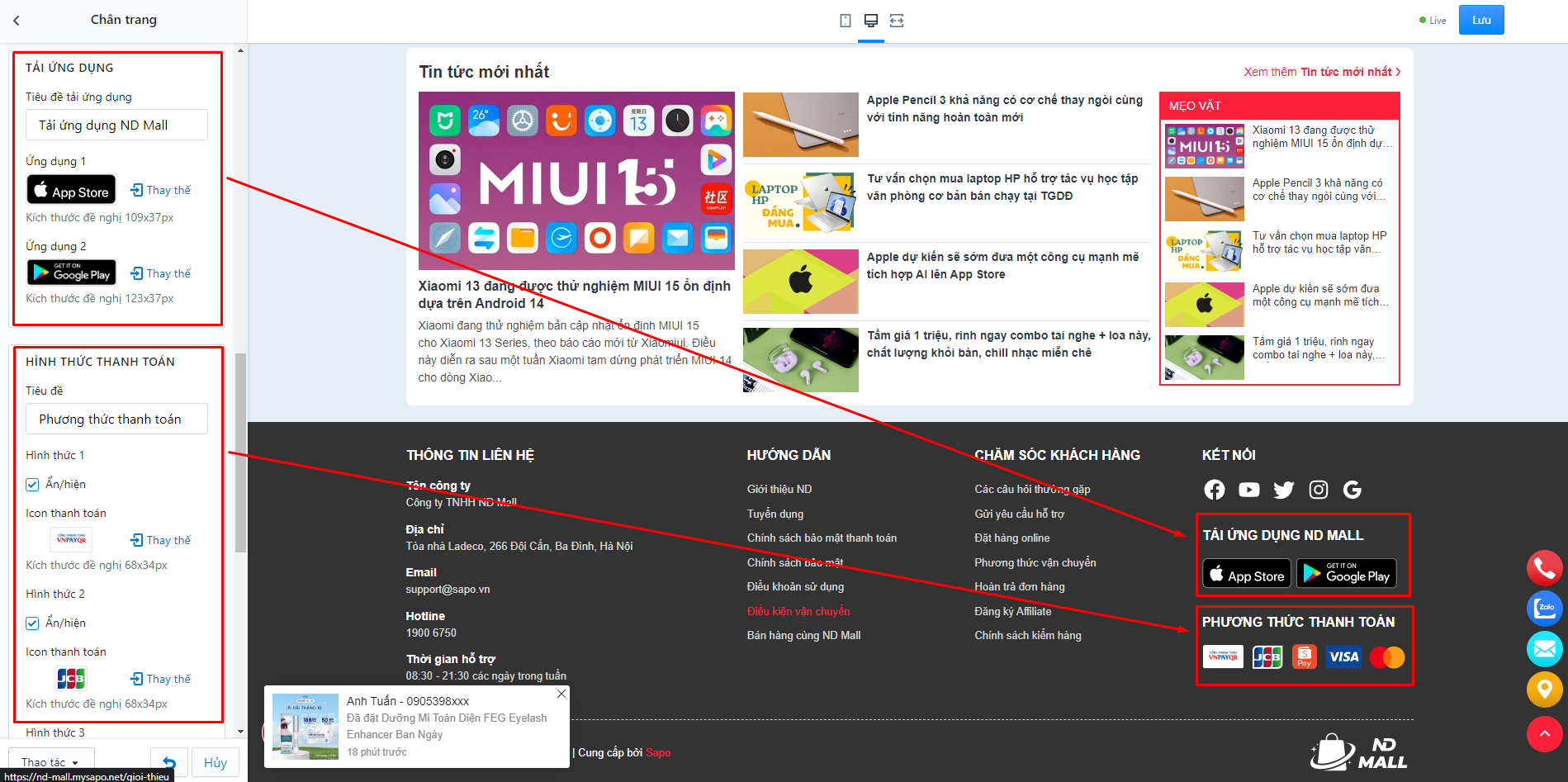The height and width of the screenshot is (782, 1568).
Task: Open the large MIUI 15 featured article image
Action: (x=576, y=181)
